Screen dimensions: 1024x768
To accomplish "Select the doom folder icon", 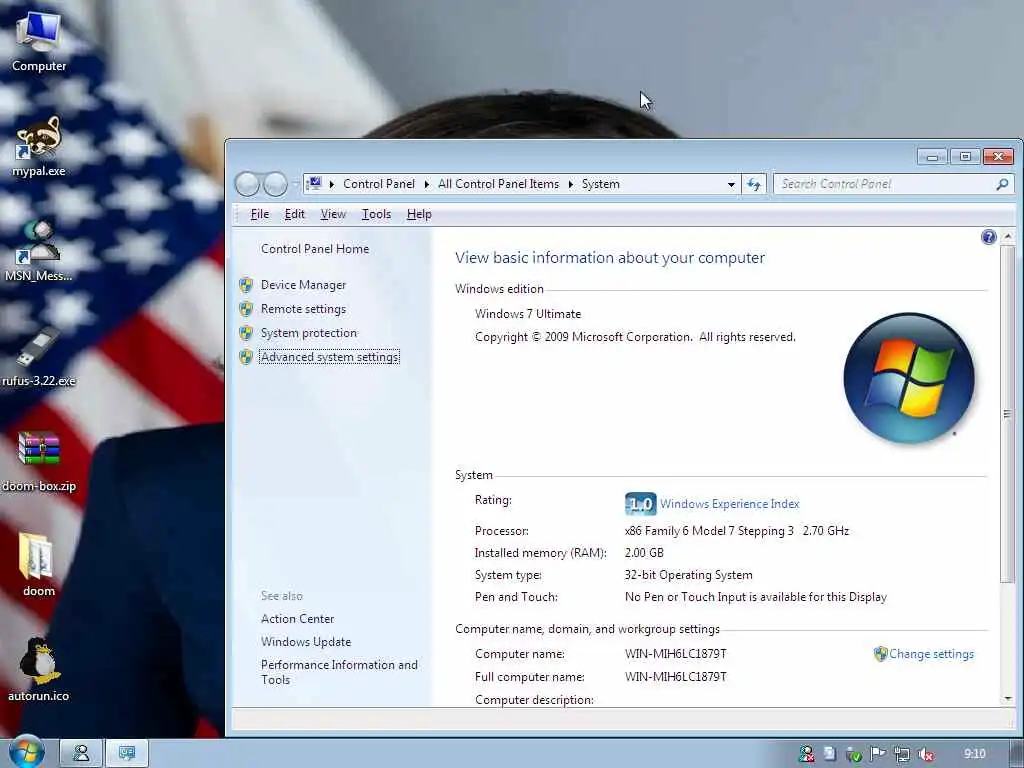I will 39,566.
